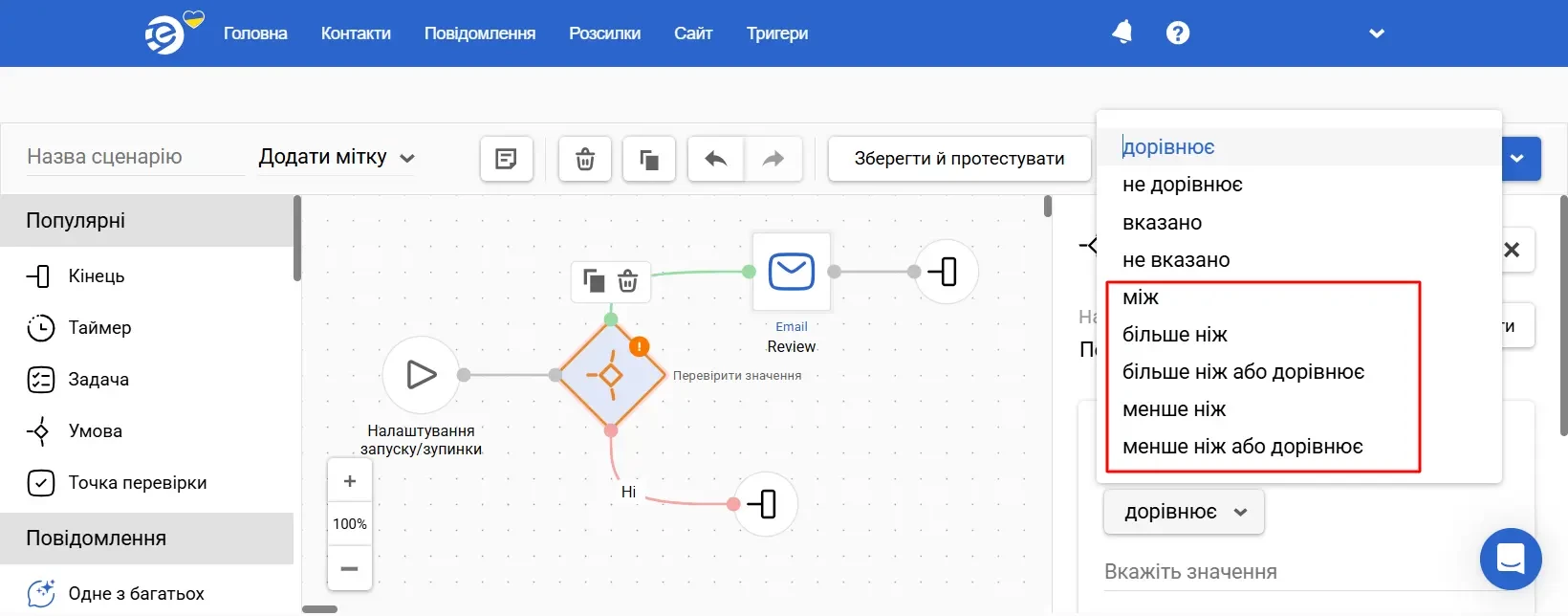The image size is (1568, 616).
Task: Click Налаштування запуску/зупинки label
Action: pos(422,440)
